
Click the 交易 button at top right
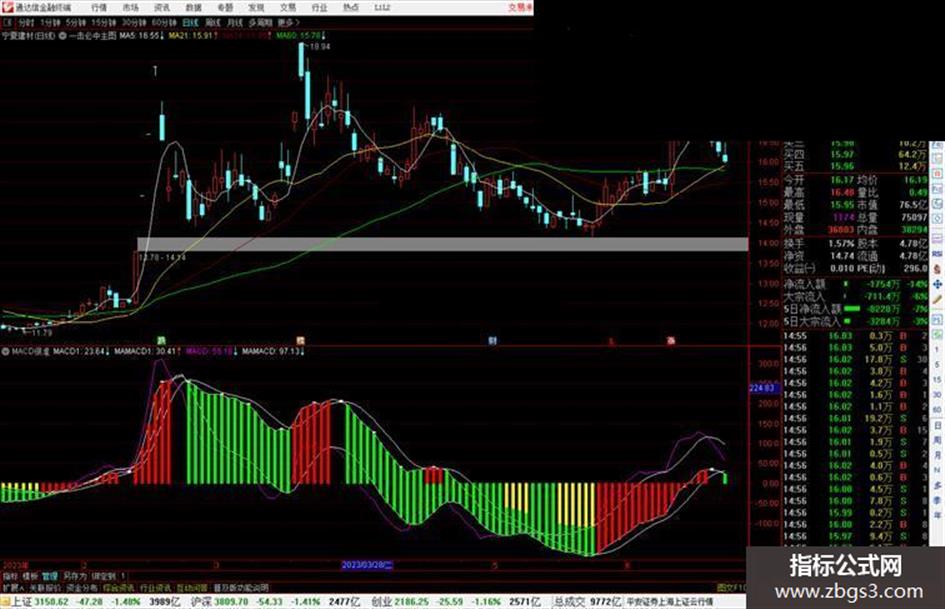pyautogui.click(x=519, y=7)
